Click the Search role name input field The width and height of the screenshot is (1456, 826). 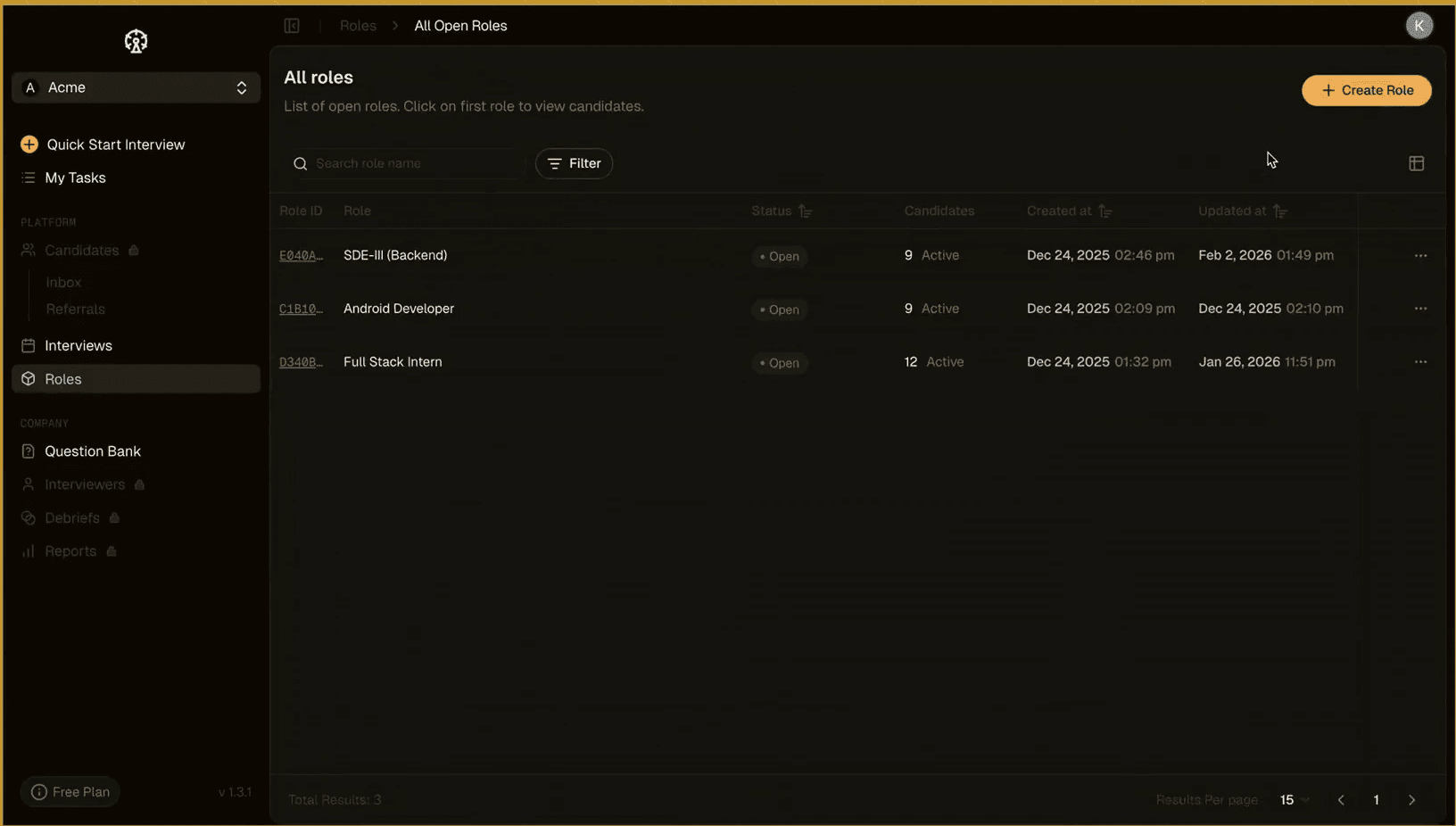pyautogui.click(x=403, y=163)
